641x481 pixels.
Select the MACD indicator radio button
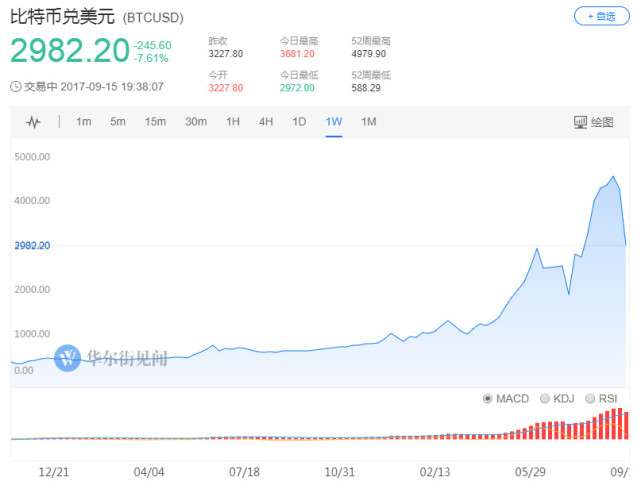(x=488, y=398)
